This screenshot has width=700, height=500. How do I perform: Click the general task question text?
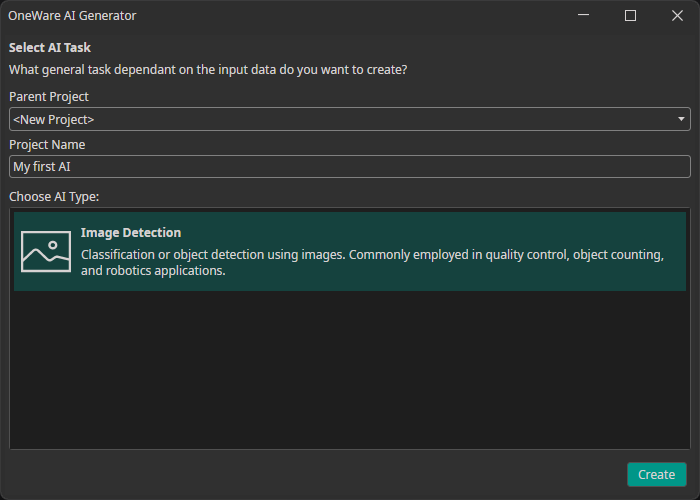point(208,70)
